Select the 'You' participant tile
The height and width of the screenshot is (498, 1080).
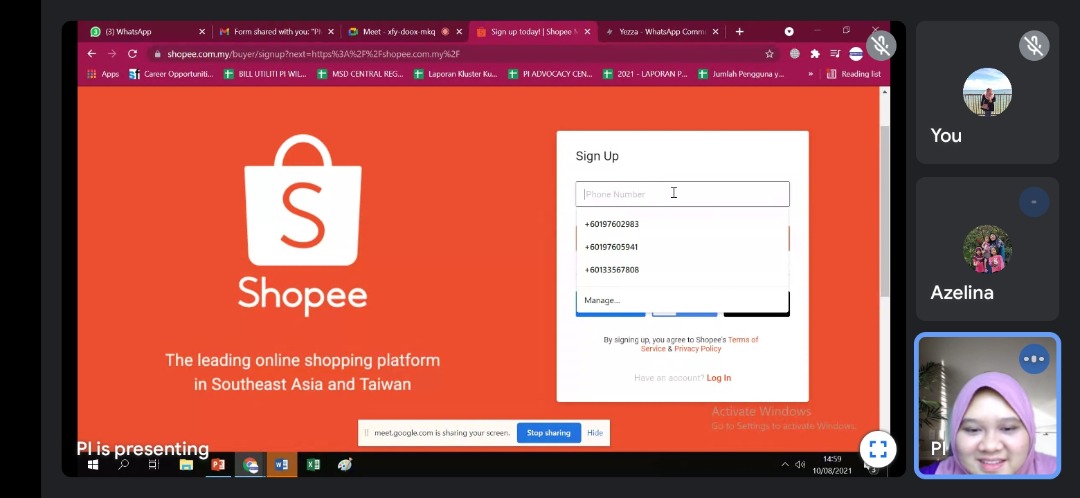point(987,92)
